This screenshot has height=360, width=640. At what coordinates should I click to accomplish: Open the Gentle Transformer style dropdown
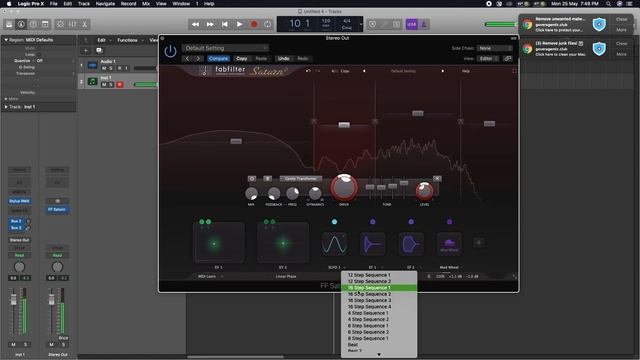tap(301, 179)
